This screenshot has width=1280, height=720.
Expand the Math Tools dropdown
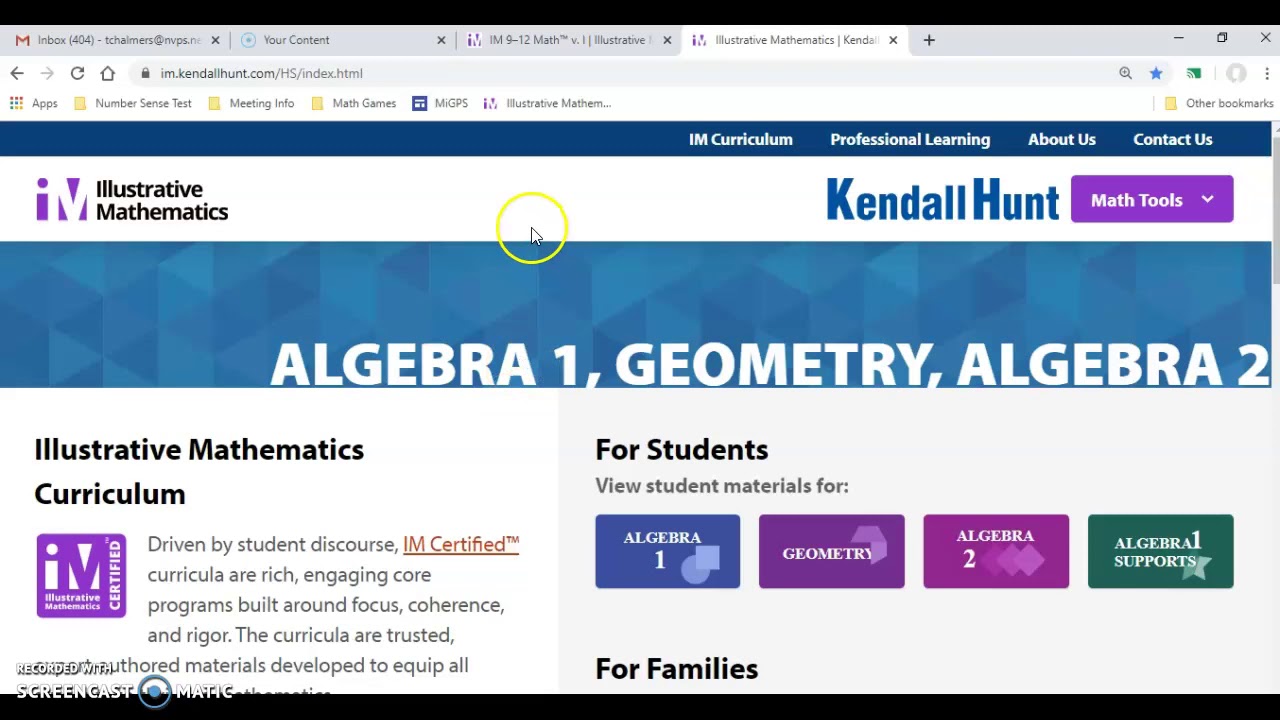(x=1152, y=199)
